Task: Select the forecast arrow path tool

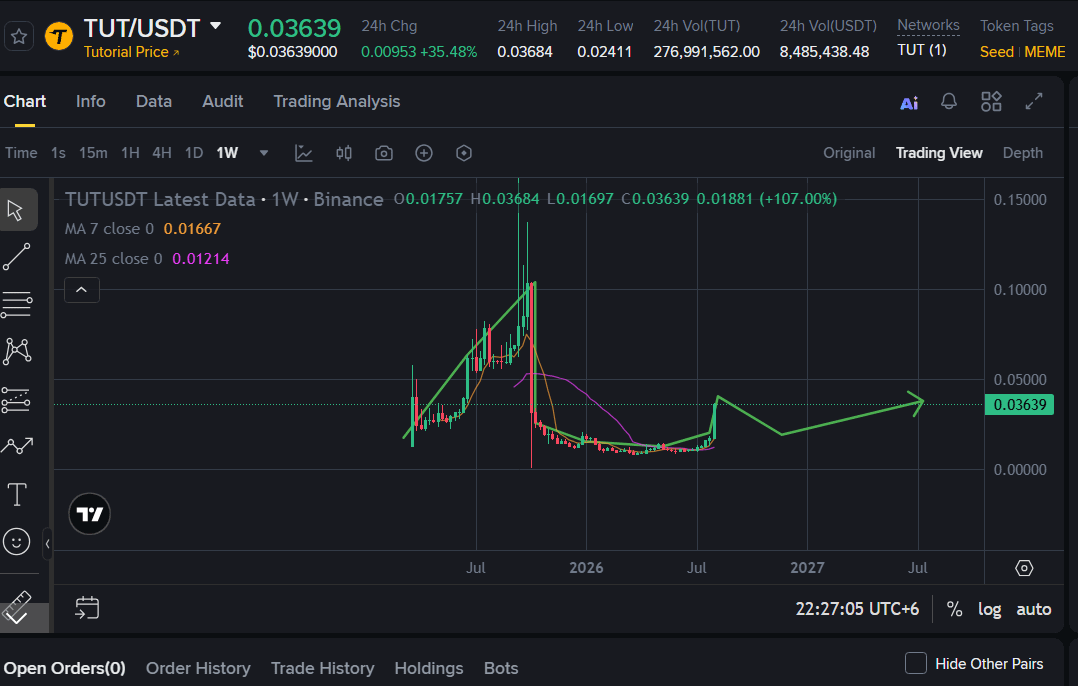Action: click(17, 446)
